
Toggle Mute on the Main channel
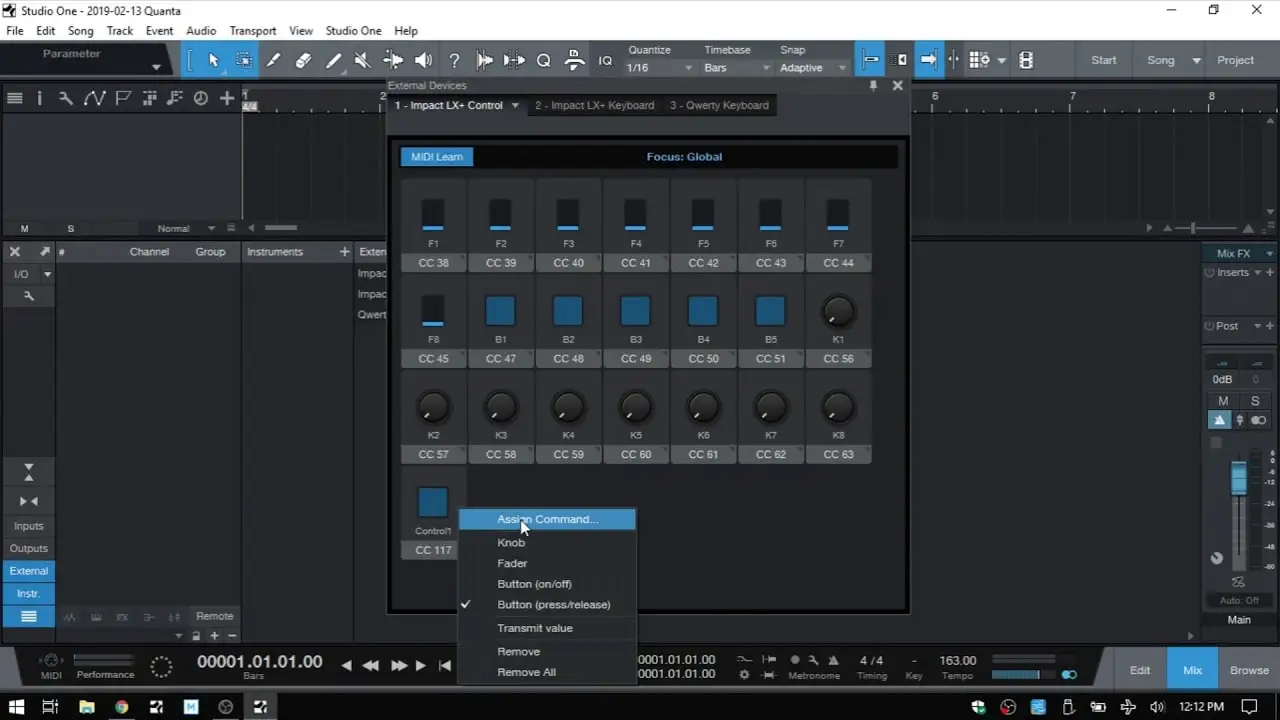(1223, 401)
